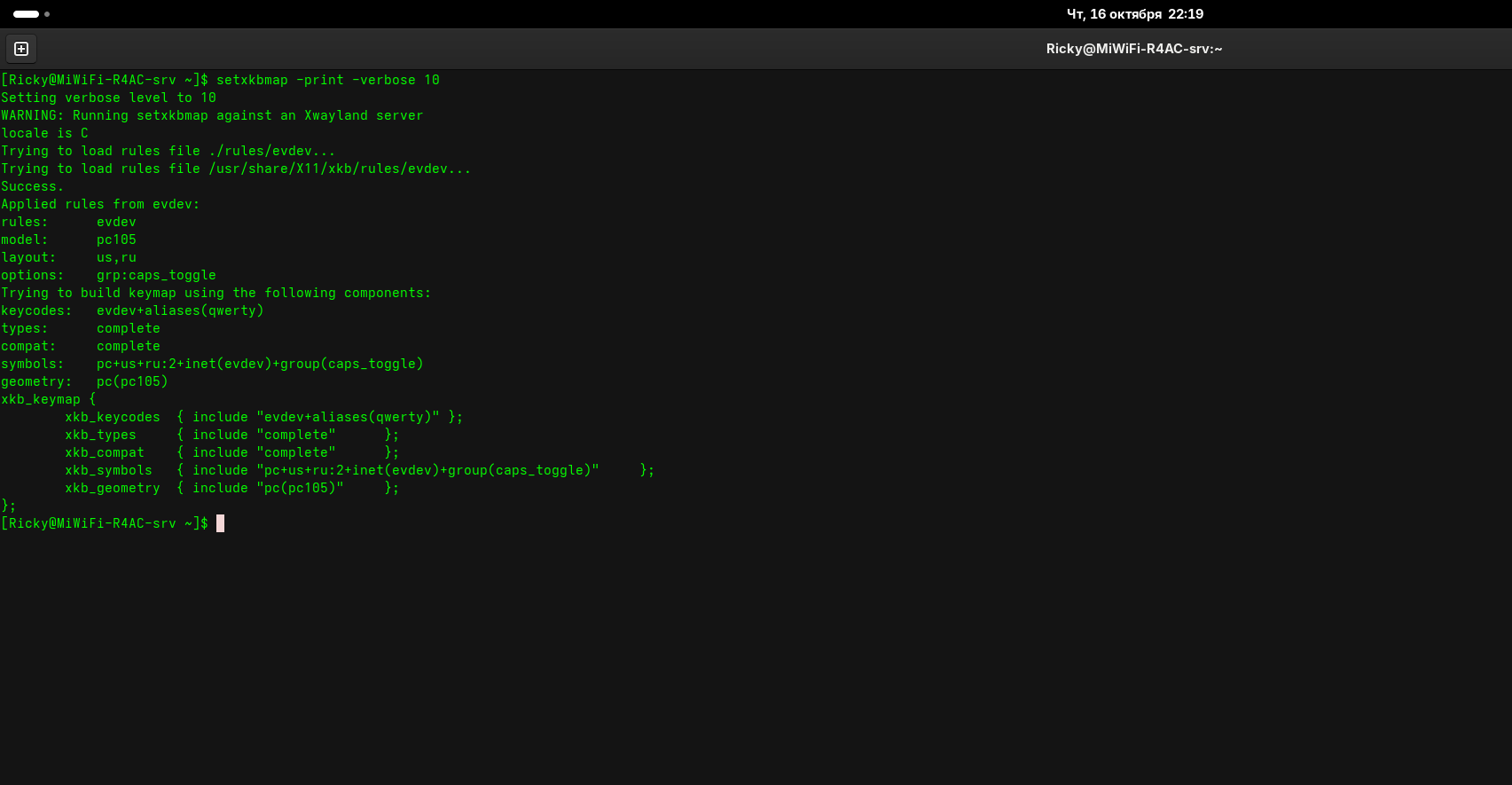Screen dimensions: 1512x785
Task: Click the 'xkb_keycodes' keyword
Action: coord(113,417)
